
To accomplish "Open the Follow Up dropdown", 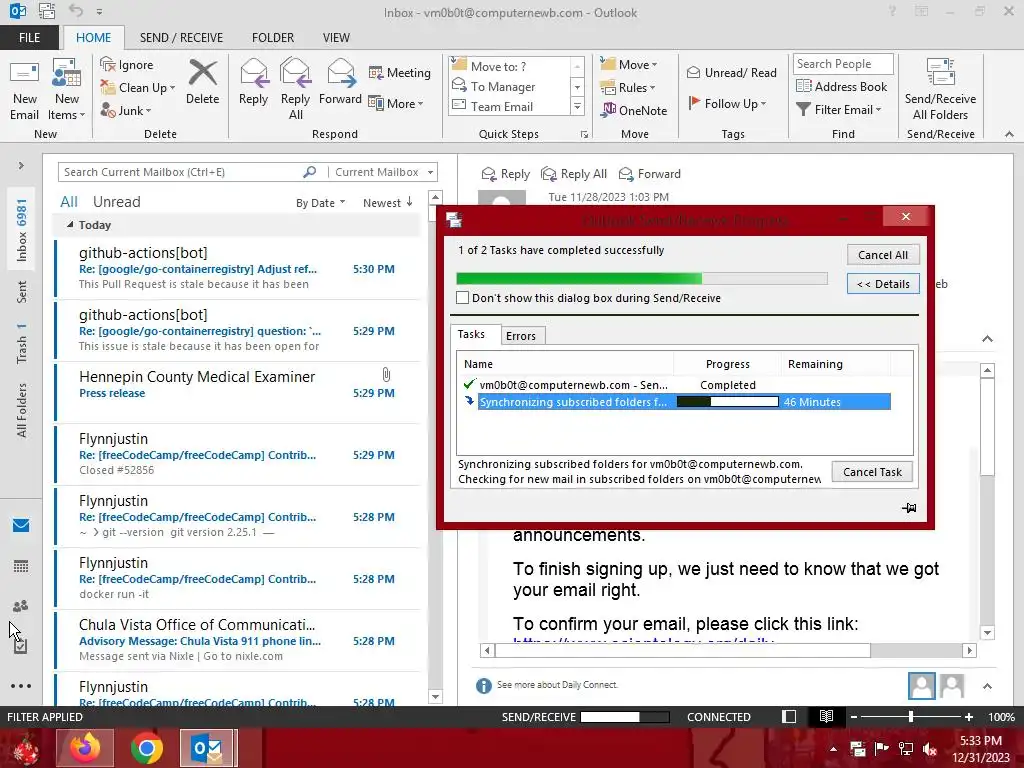I will (x=727, y=103).
